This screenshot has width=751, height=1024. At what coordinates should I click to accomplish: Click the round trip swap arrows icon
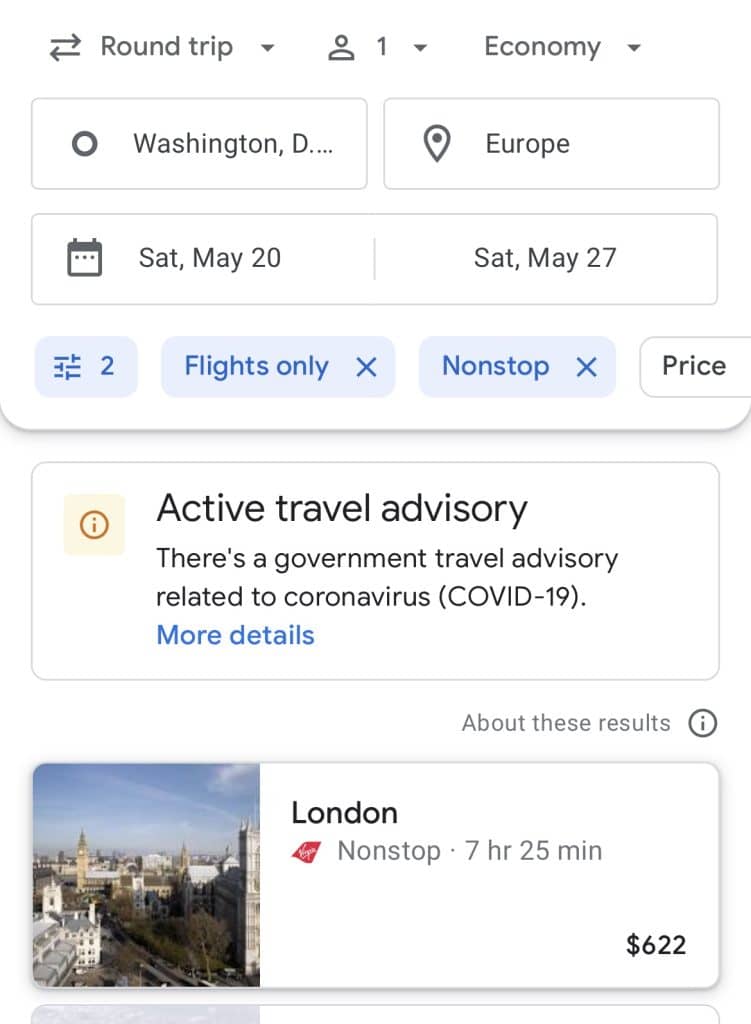click(65, 48)
